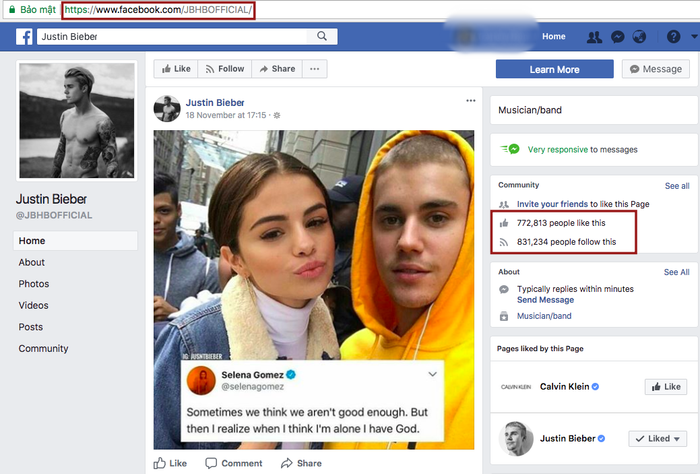Click the 831,234 people follow this text

pos(567,241)
